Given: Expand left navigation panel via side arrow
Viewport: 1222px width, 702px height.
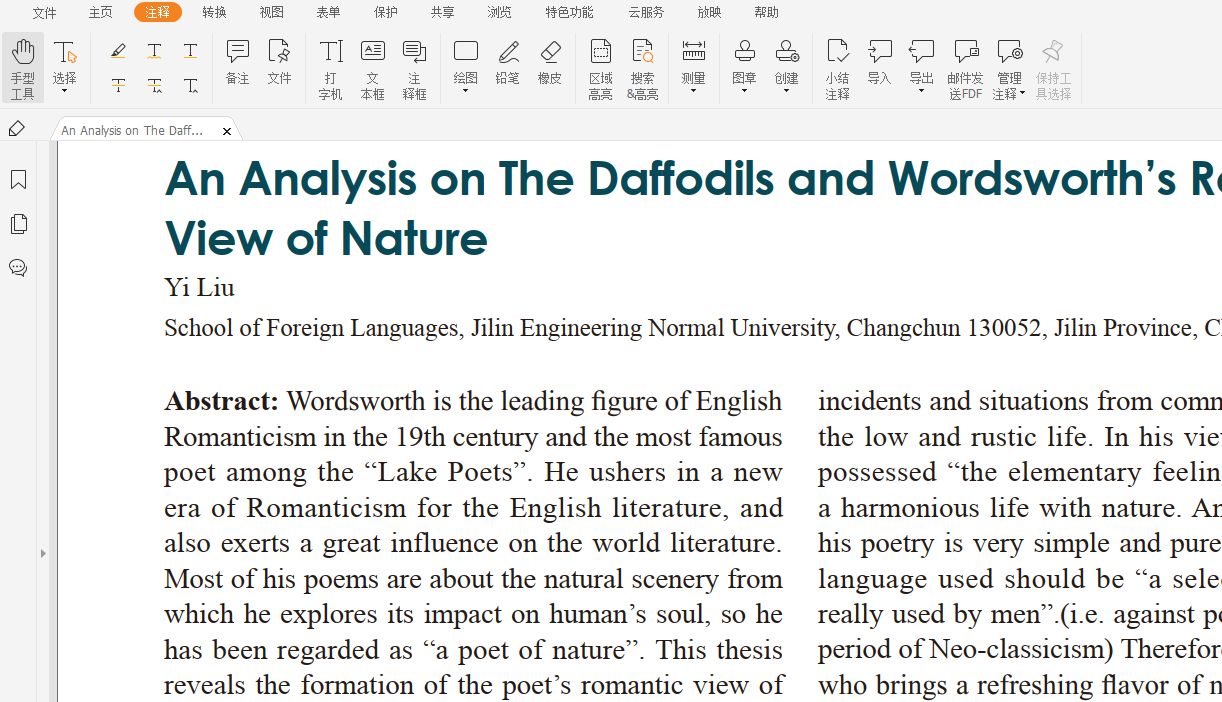Looking at the screenshot, I should 43,553.
